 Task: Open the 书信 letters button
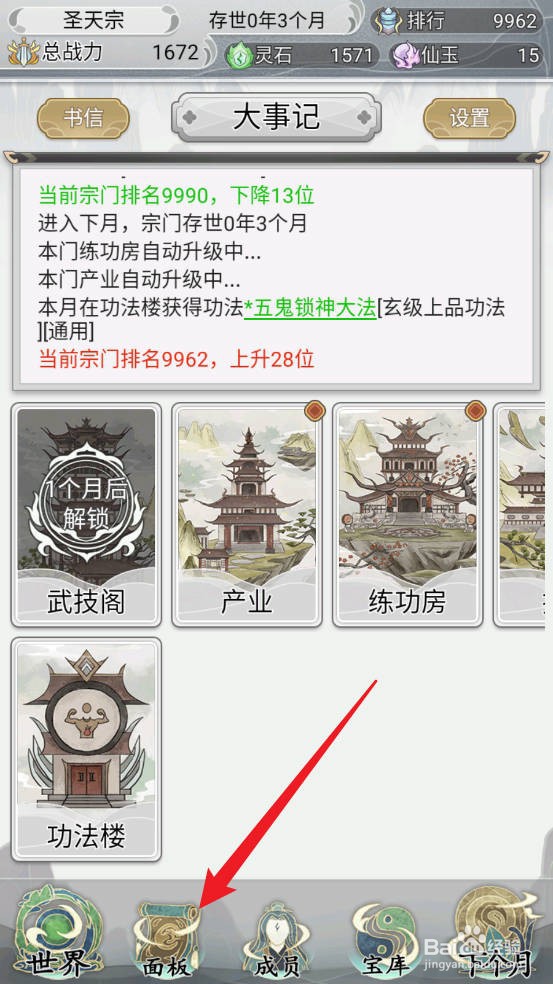tap(83, 118)
